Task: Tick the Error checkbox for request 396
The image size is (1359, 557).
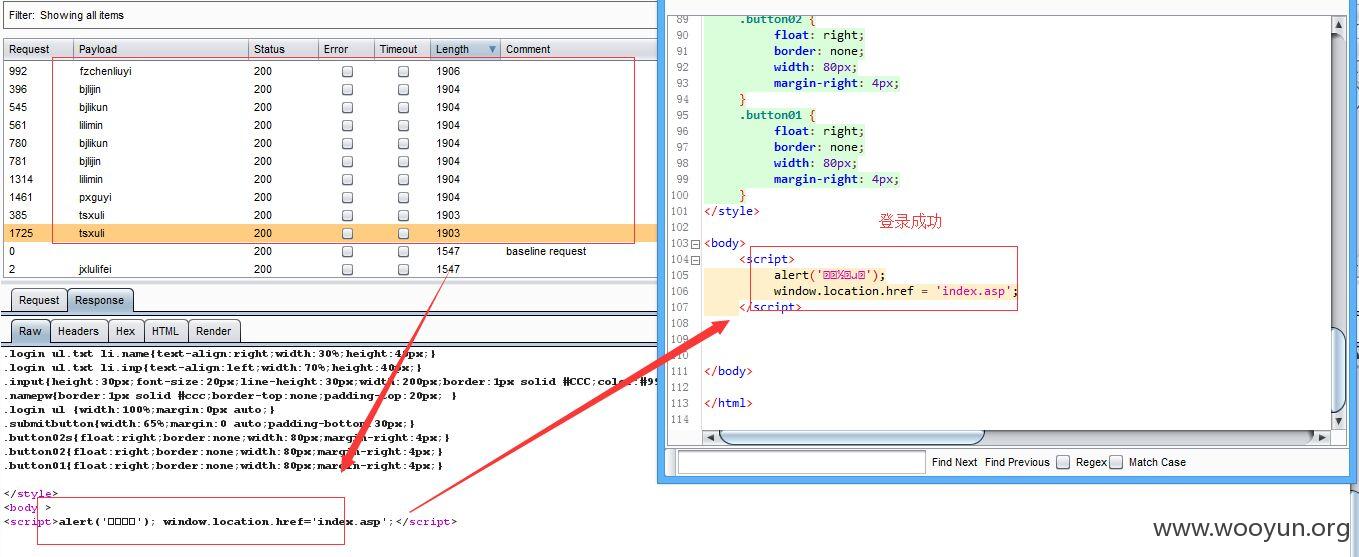Action: click(347, 90)
